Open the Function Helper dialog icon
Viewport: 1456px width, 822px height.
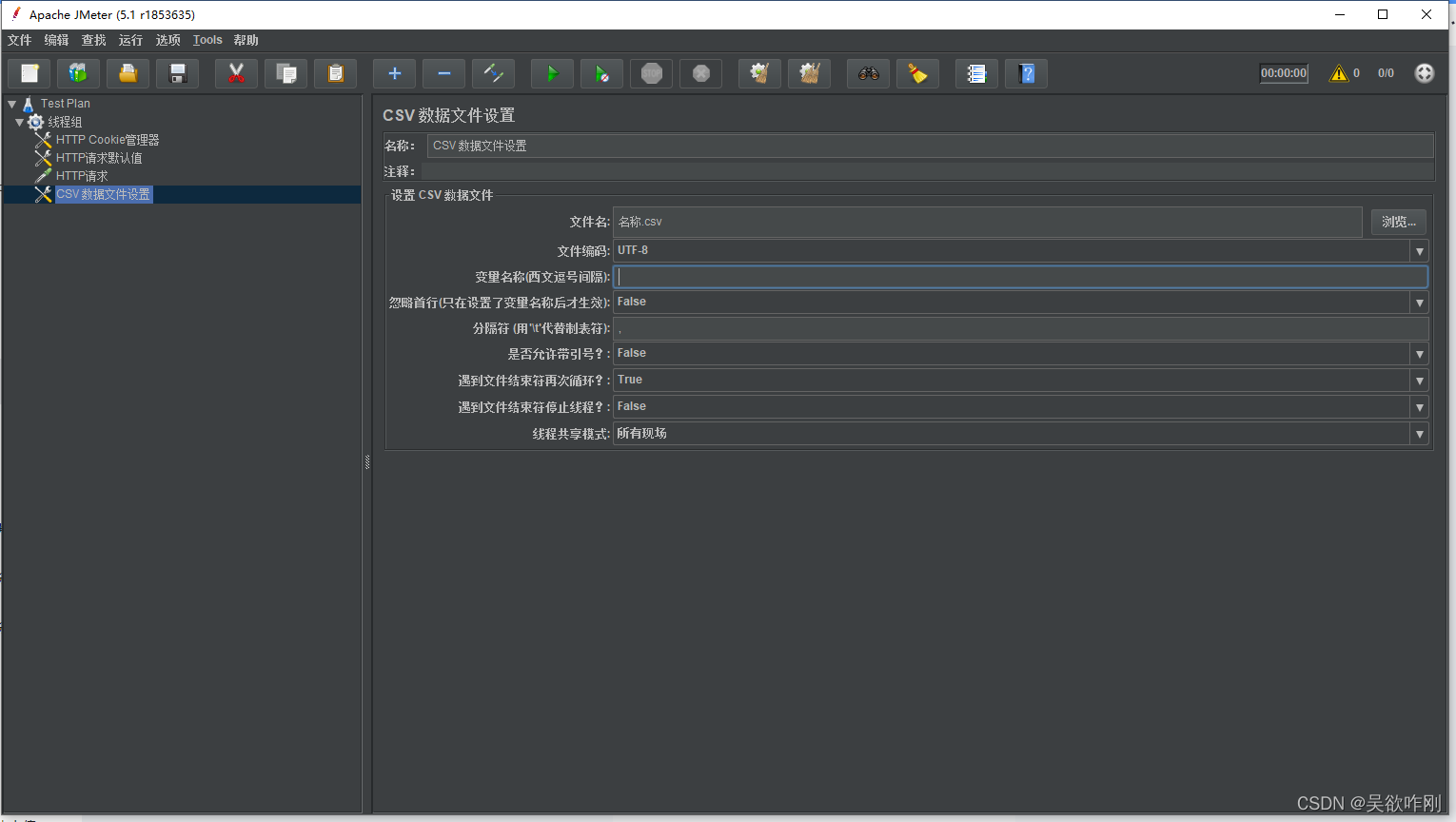(976, 73)
